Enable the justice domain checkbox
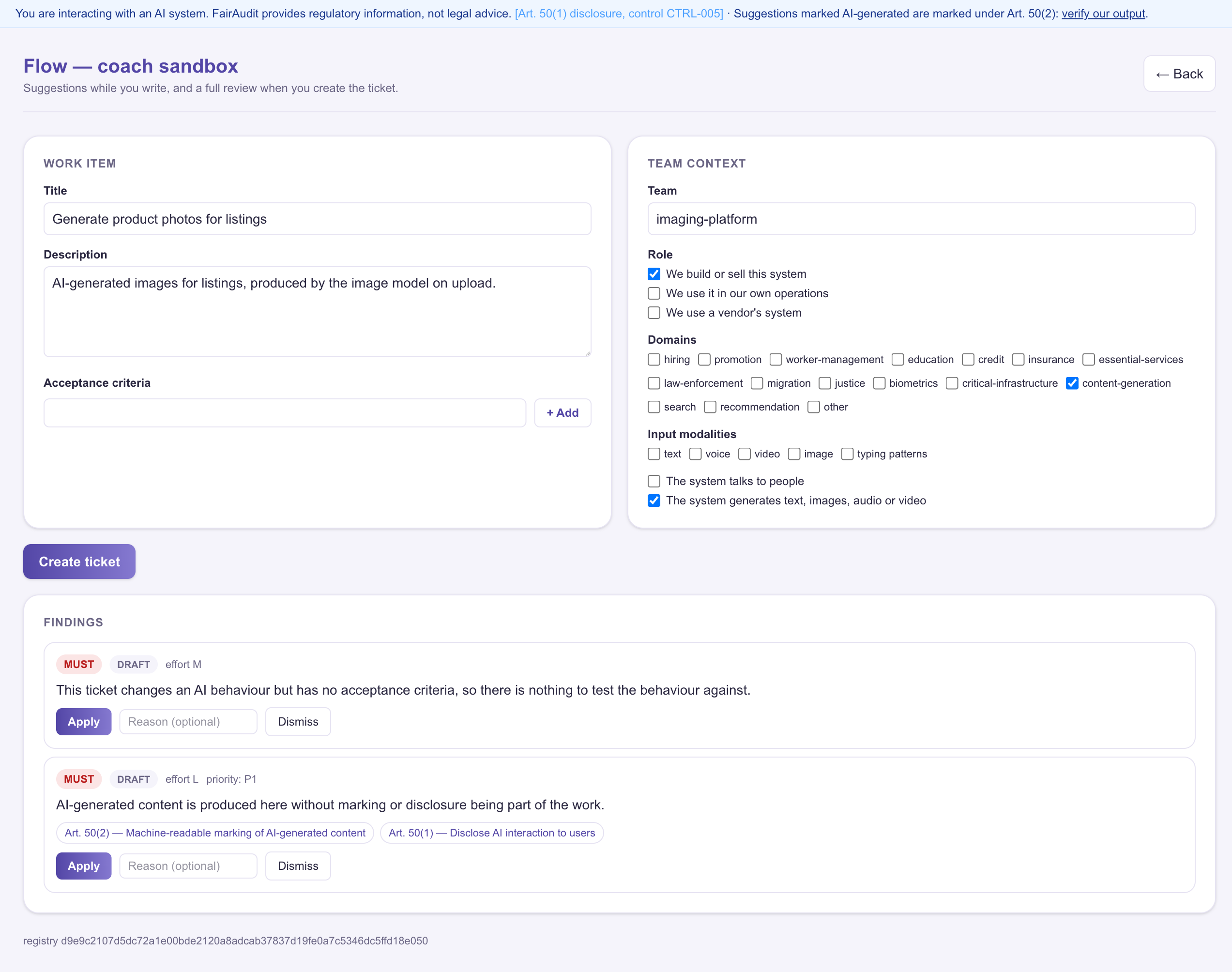The height and width of the screenshot is (972, 1232). [x=824, y=383]
